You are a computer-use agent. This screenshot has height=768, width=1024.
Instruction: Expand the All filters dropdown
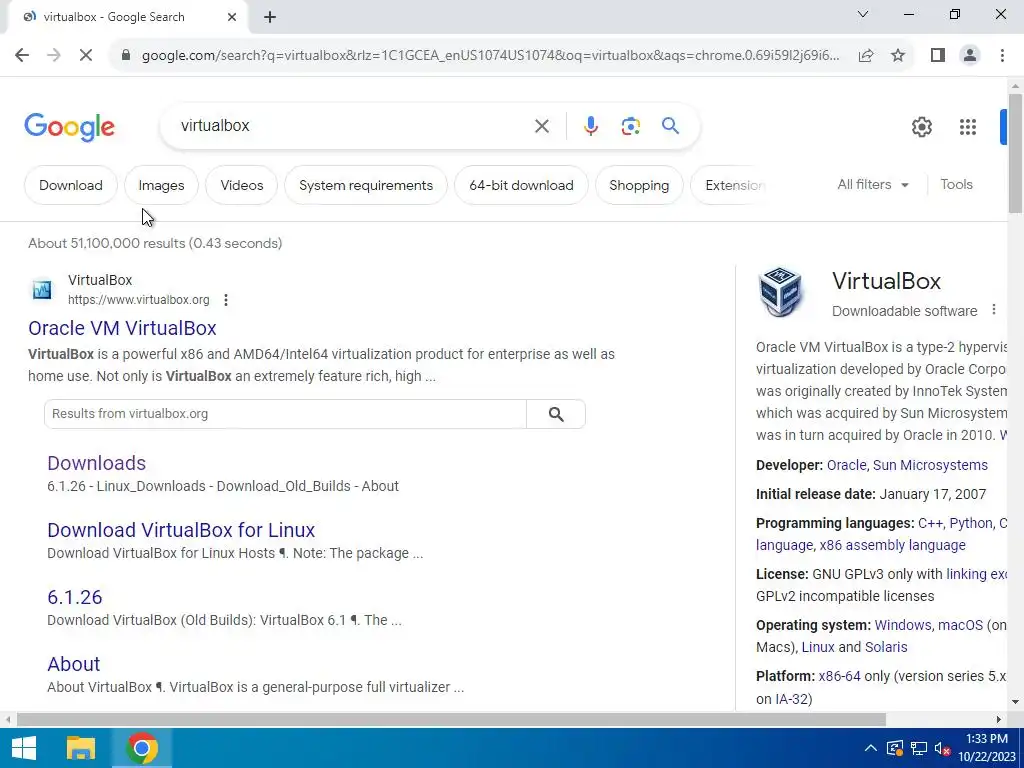[x=873, y=185]
